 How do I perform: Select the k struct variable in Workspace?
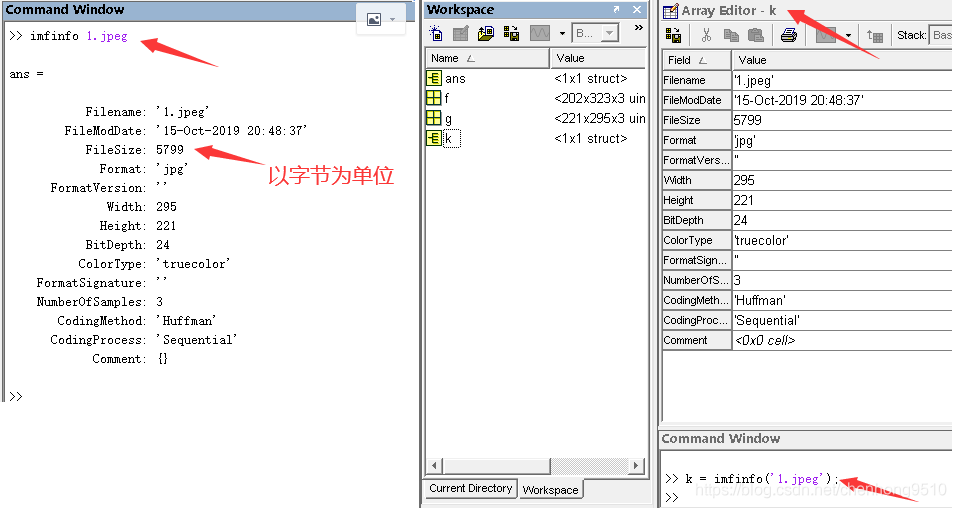451,139
